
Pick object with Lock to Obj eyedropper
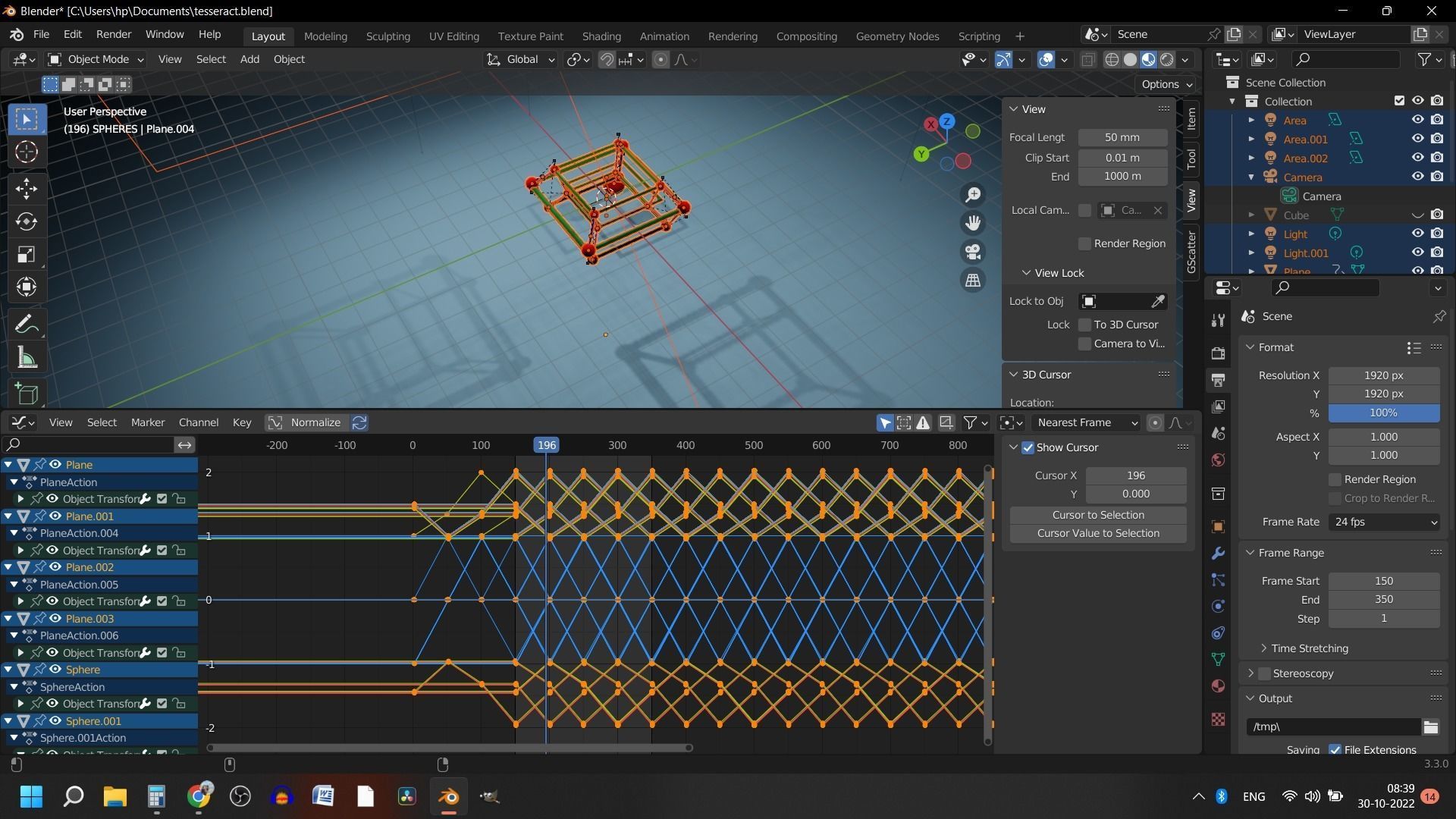pyautogui.click(x=1158, y=302)
